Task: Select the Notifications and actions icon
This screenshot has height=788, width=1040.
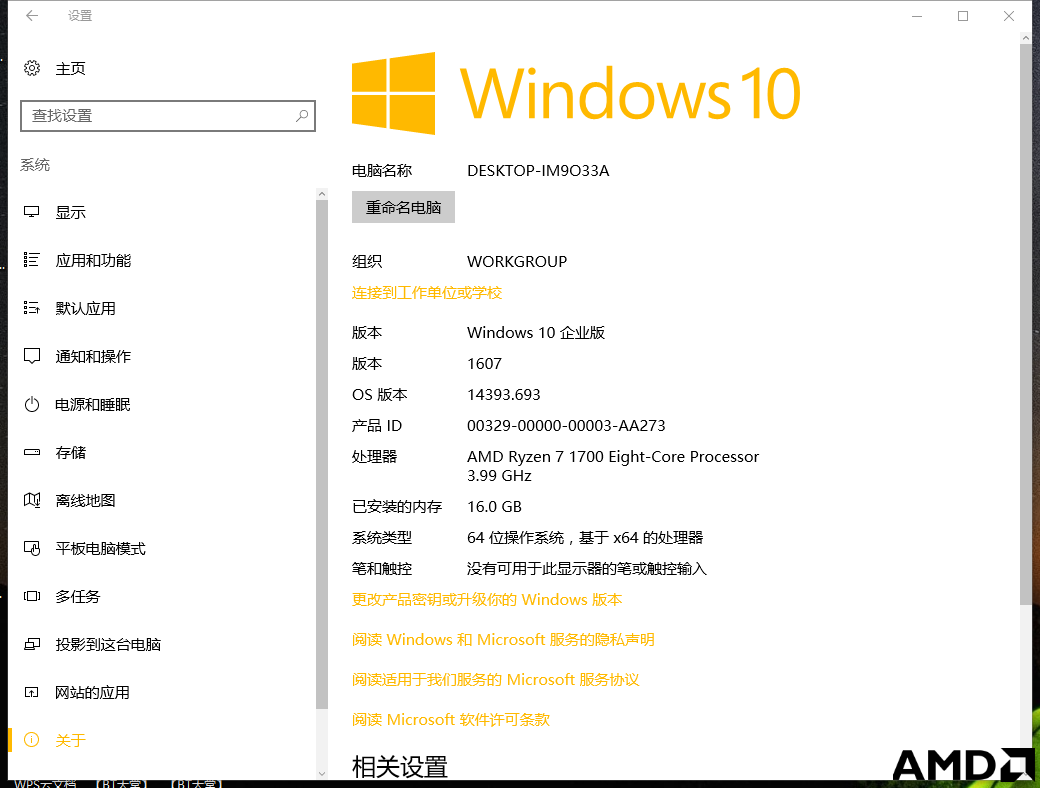Action: (32, 356)
